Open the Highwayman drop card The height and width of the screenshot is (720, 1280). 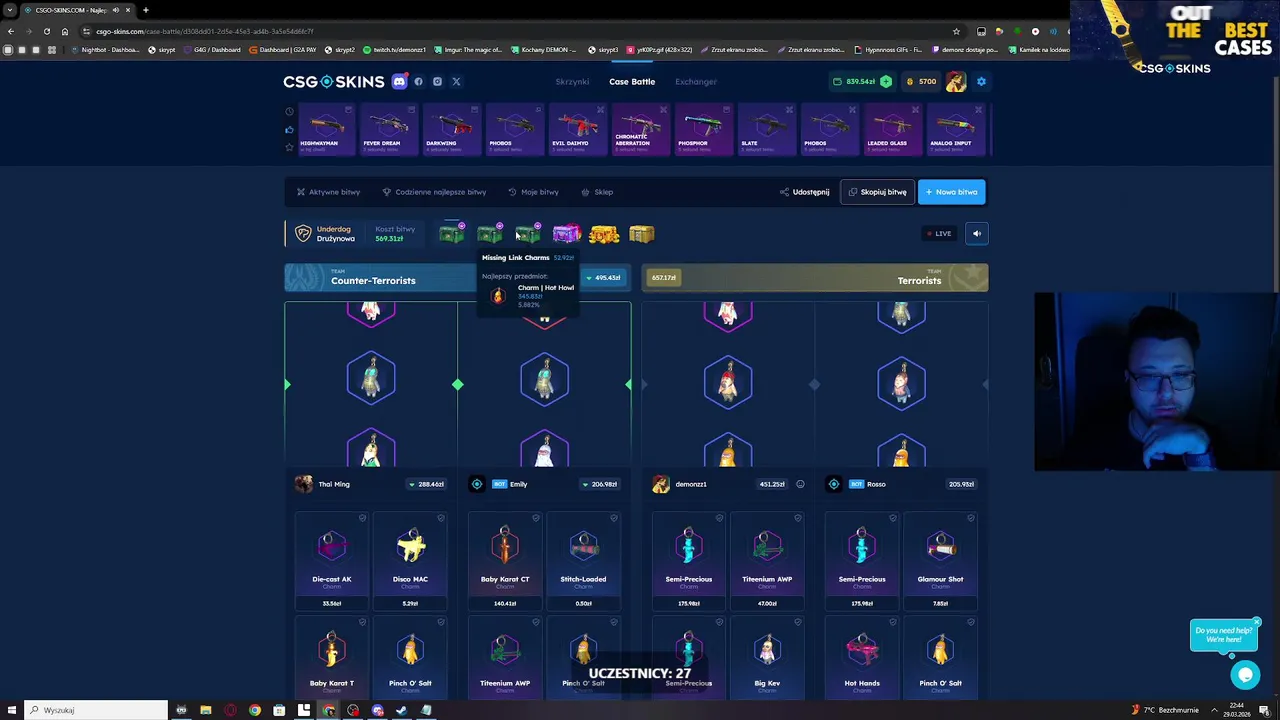tap(325, 130)
